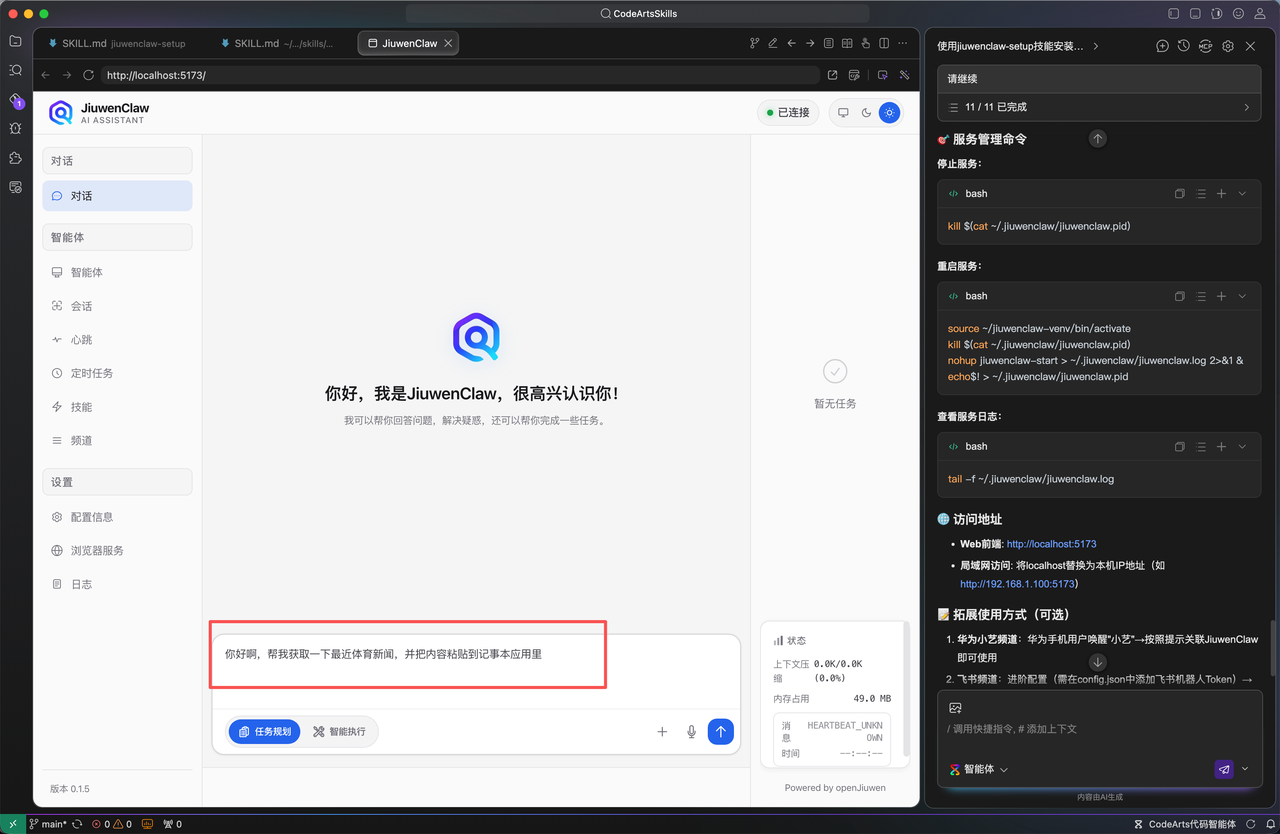This screenshot has height=834, width=1280.
Task: Open 日志 page in sidebar
Action: click(x=117, y=584)
